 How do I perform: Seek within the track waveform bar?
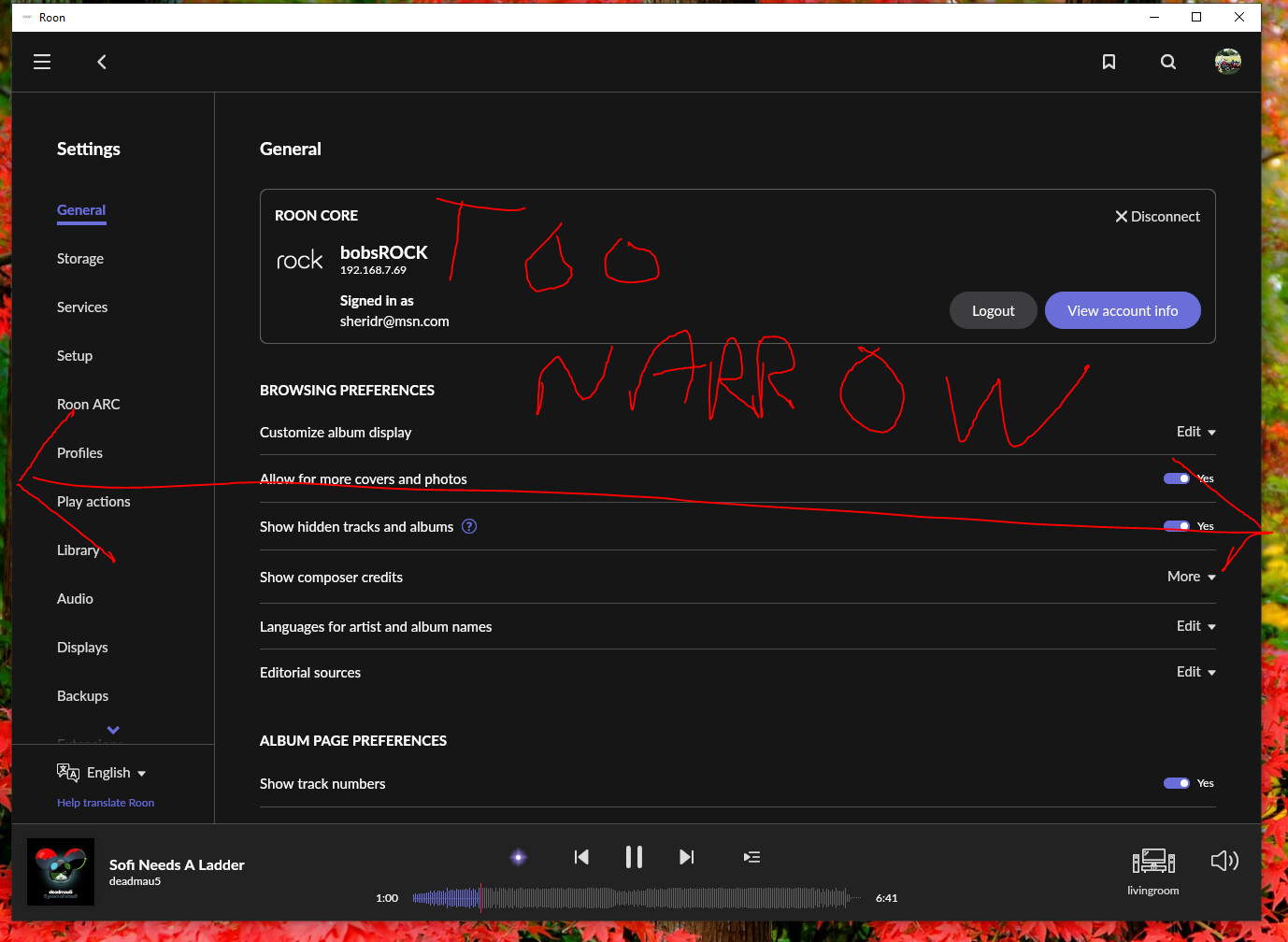coord(637,898)
